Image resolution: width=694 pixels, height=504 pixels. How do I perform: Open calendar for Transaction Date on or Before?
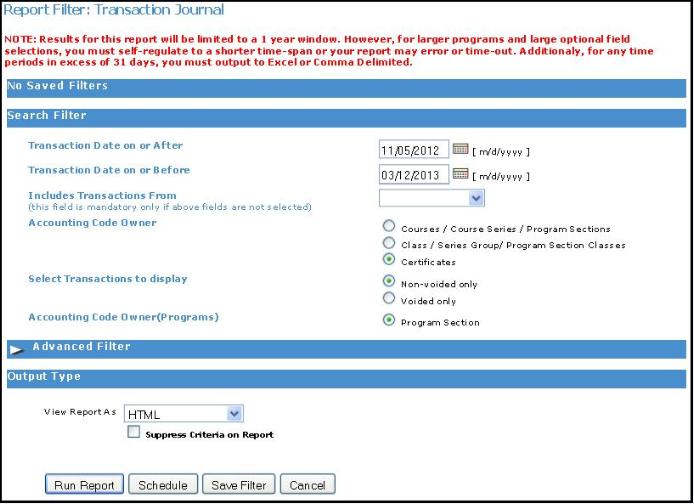click(460, 173)
